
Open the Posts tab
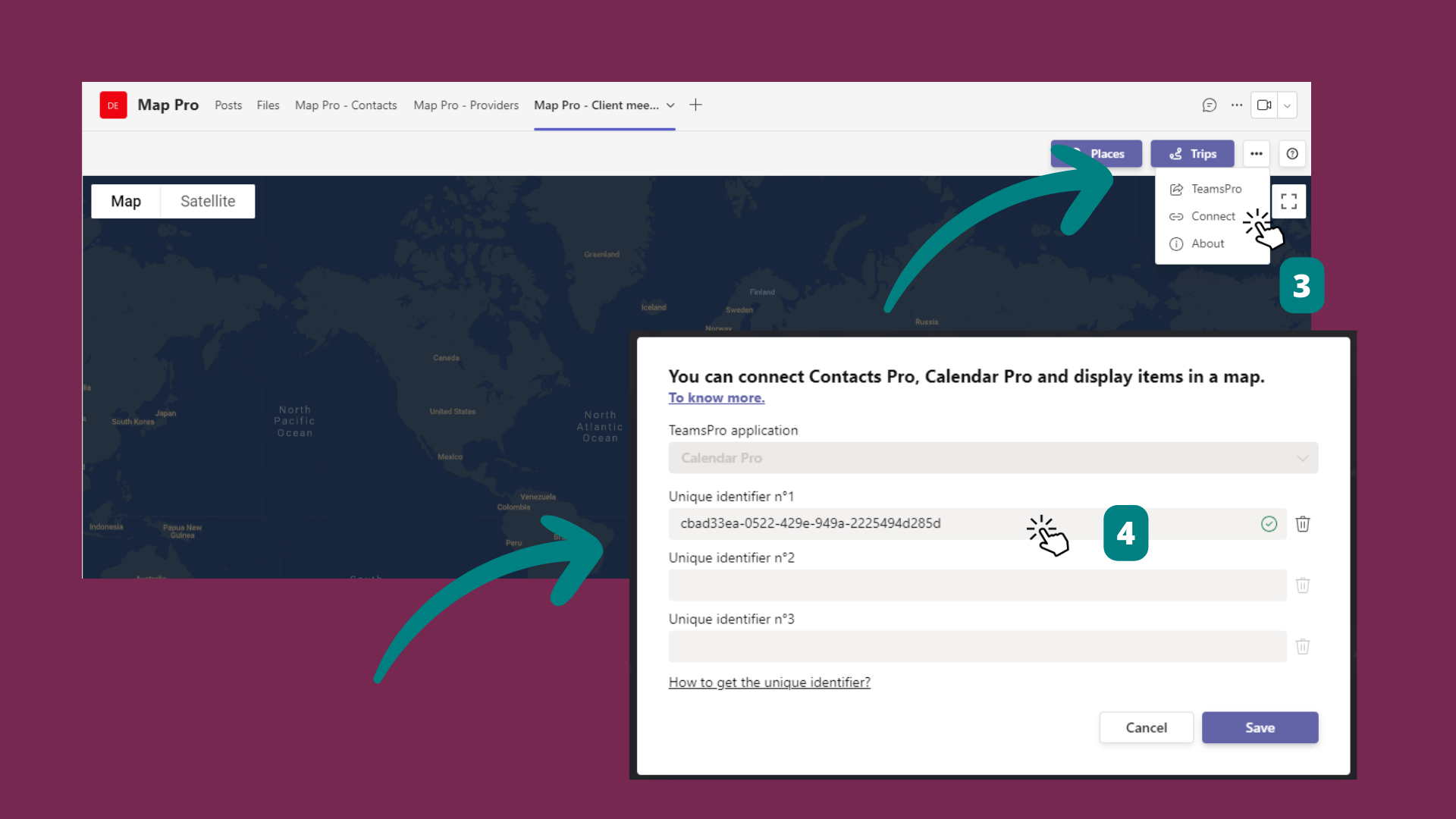(x=228, y=105)
